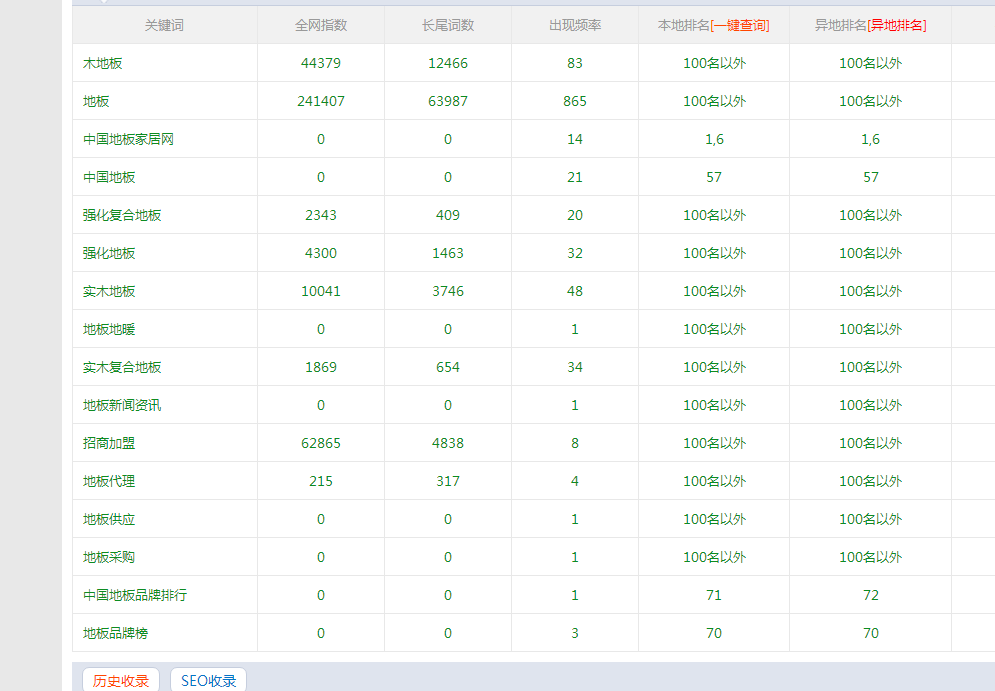Click the keyword 地板品牌榜
The image size is (995, 691).
[x=116, y=633]
